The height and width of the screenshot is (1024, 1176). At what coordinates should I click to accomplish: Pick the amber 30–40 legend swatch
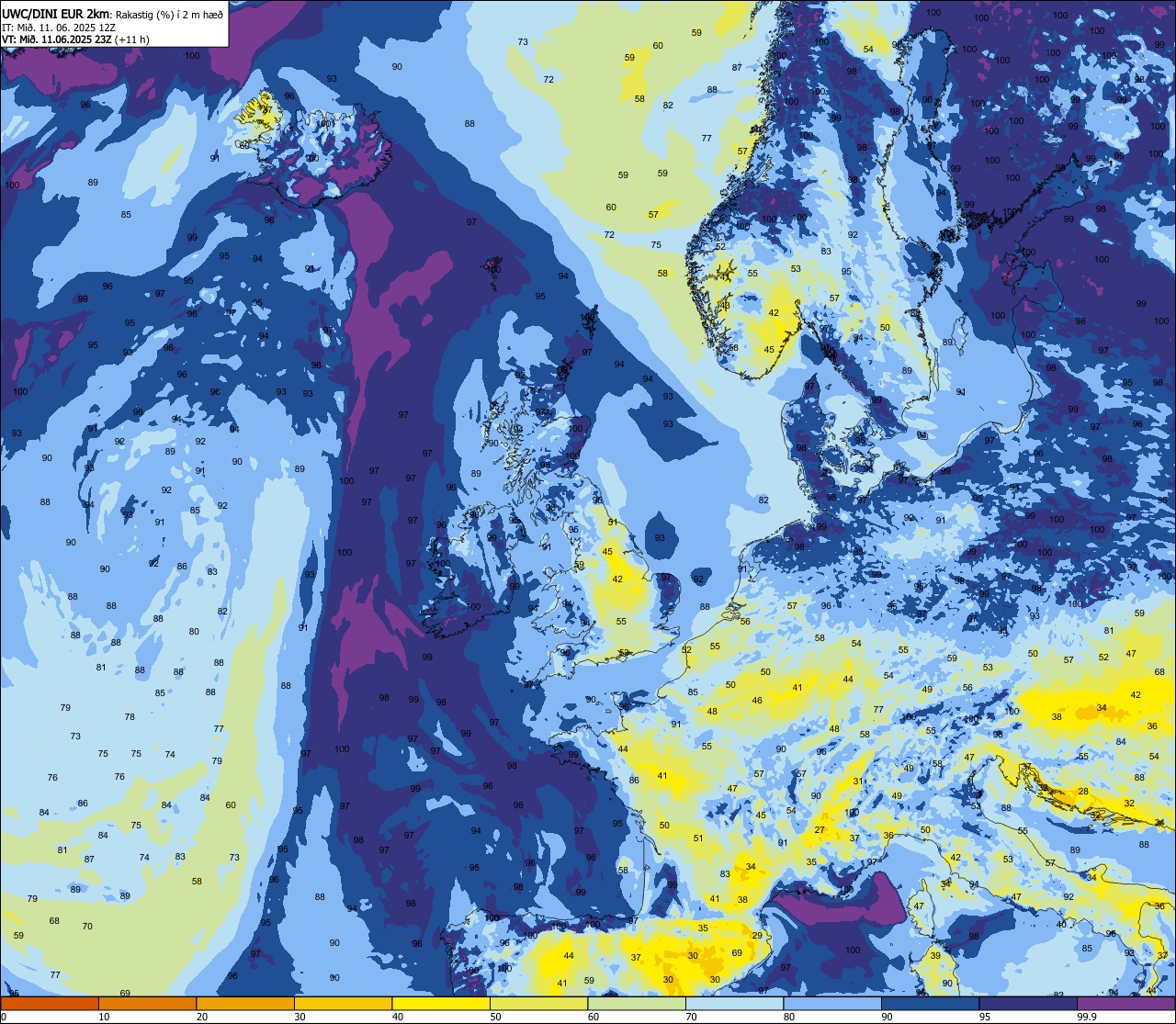tap(343, 1004)
